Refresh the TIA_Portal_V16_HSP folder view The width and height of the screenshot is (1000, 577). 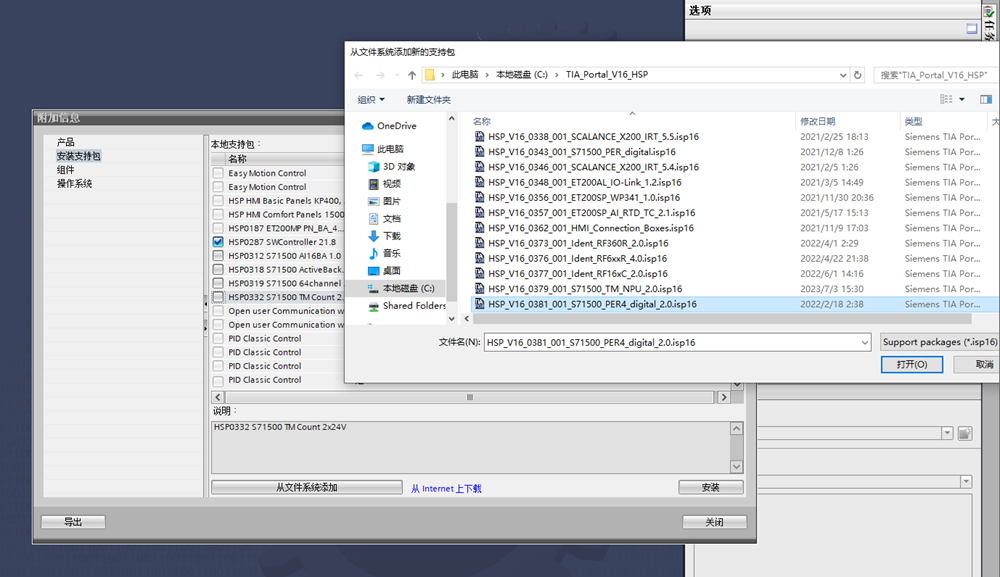pyautogui.click(x=858, y=75)
